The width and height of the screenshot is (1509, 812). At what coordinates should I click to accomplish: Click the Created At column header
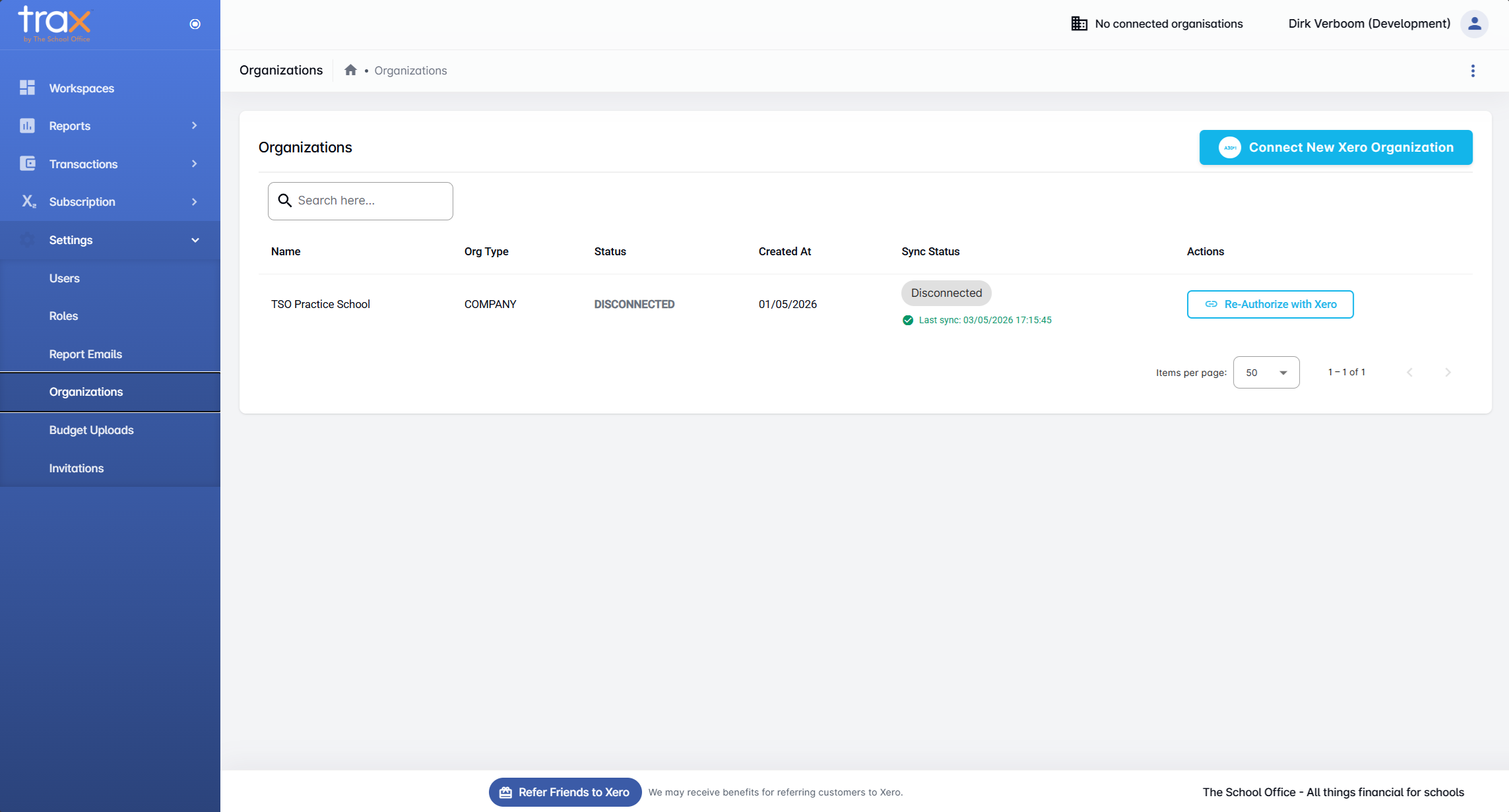tap(785, 251)
